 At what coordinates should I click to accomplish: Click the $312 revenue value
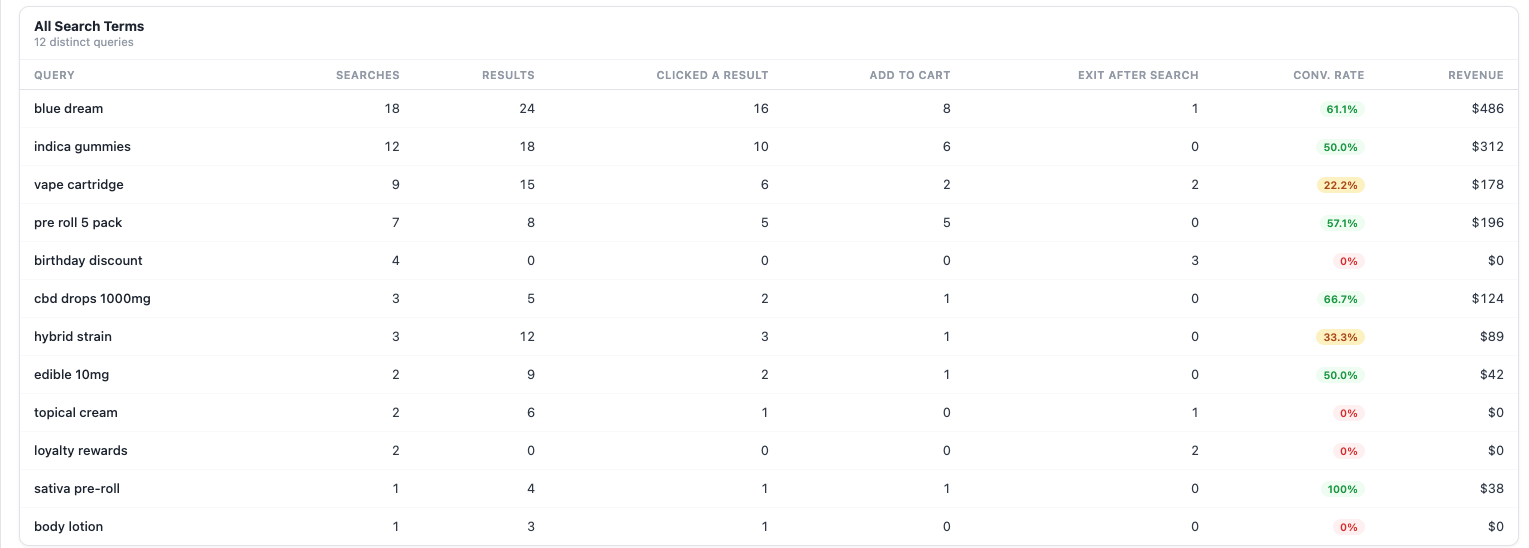1488,147
